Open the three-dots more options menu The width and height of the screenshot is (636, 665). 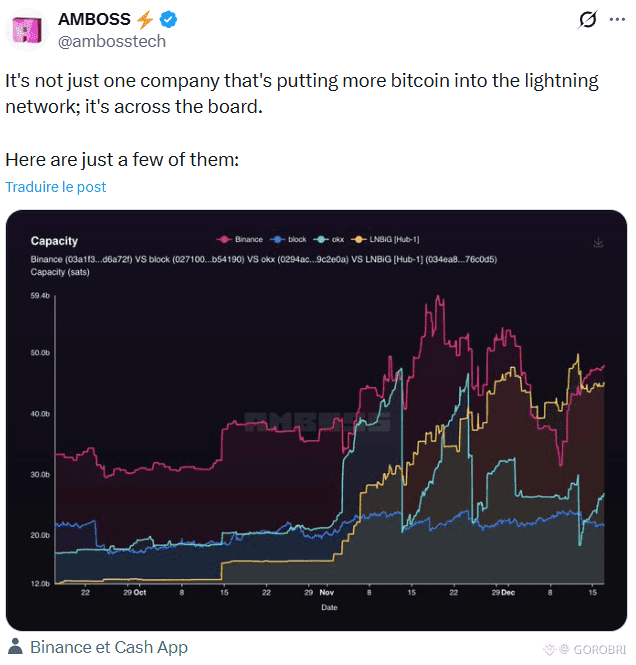(x=617, y=20)
